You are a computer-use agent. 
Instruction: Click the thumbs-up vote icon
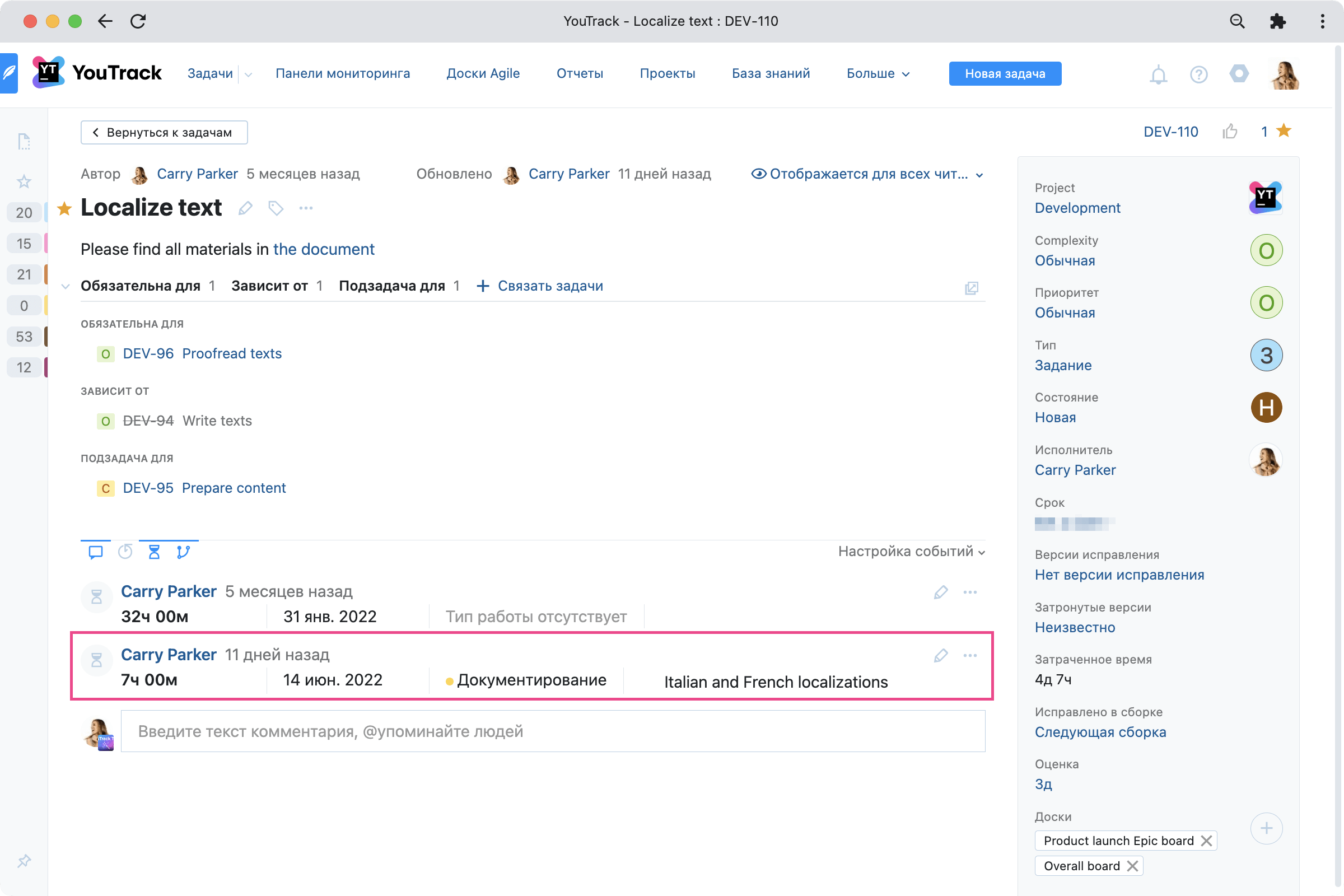1230,132
